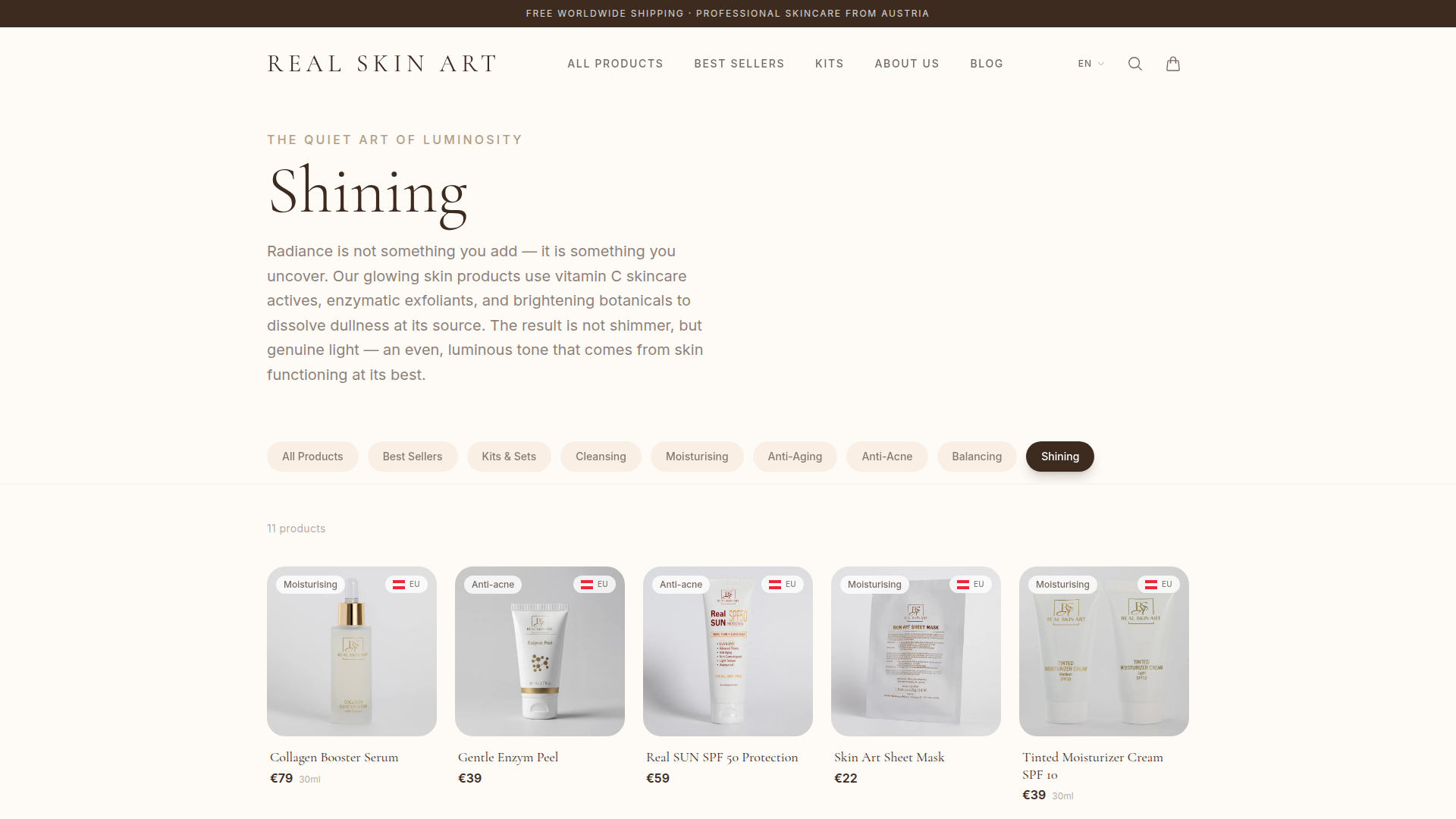Click Moisturising tag on Tinted Moisturizer
Image resolution: width=1456 pixels, height=819 pixels.
(x=1062, y=585)
